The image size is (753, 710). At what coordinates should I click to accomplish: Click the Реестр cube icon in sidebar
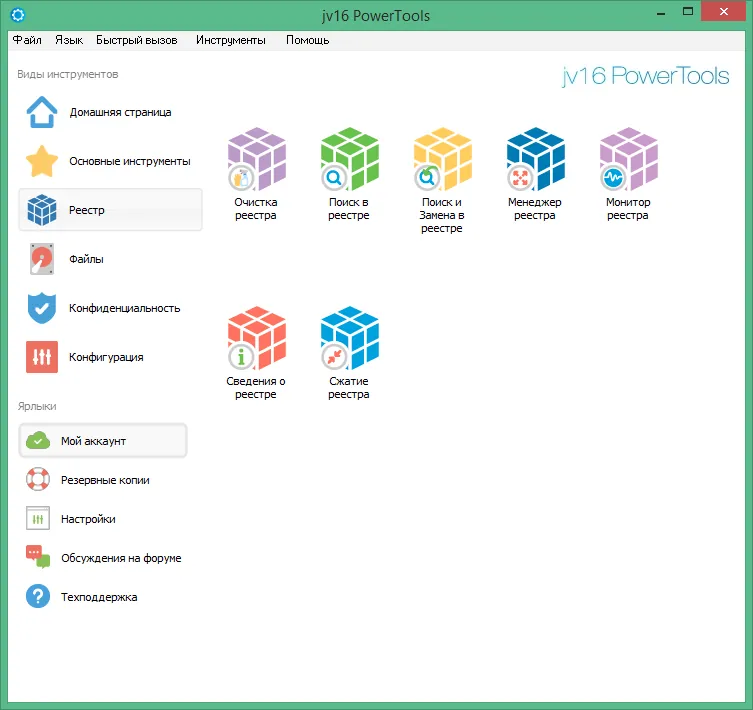pyautogui.click(x=42, y=210)
